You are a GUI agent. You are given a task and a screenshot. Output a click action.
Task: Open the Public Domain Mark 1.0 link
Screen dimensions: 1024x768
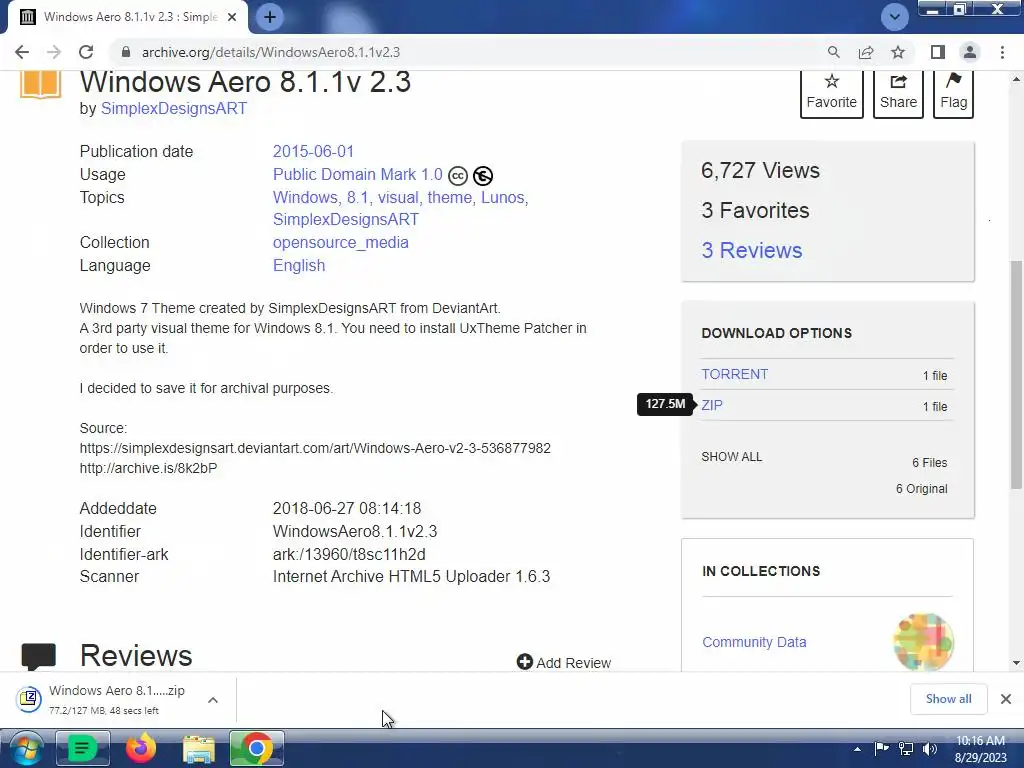click(x=357, y=174)
